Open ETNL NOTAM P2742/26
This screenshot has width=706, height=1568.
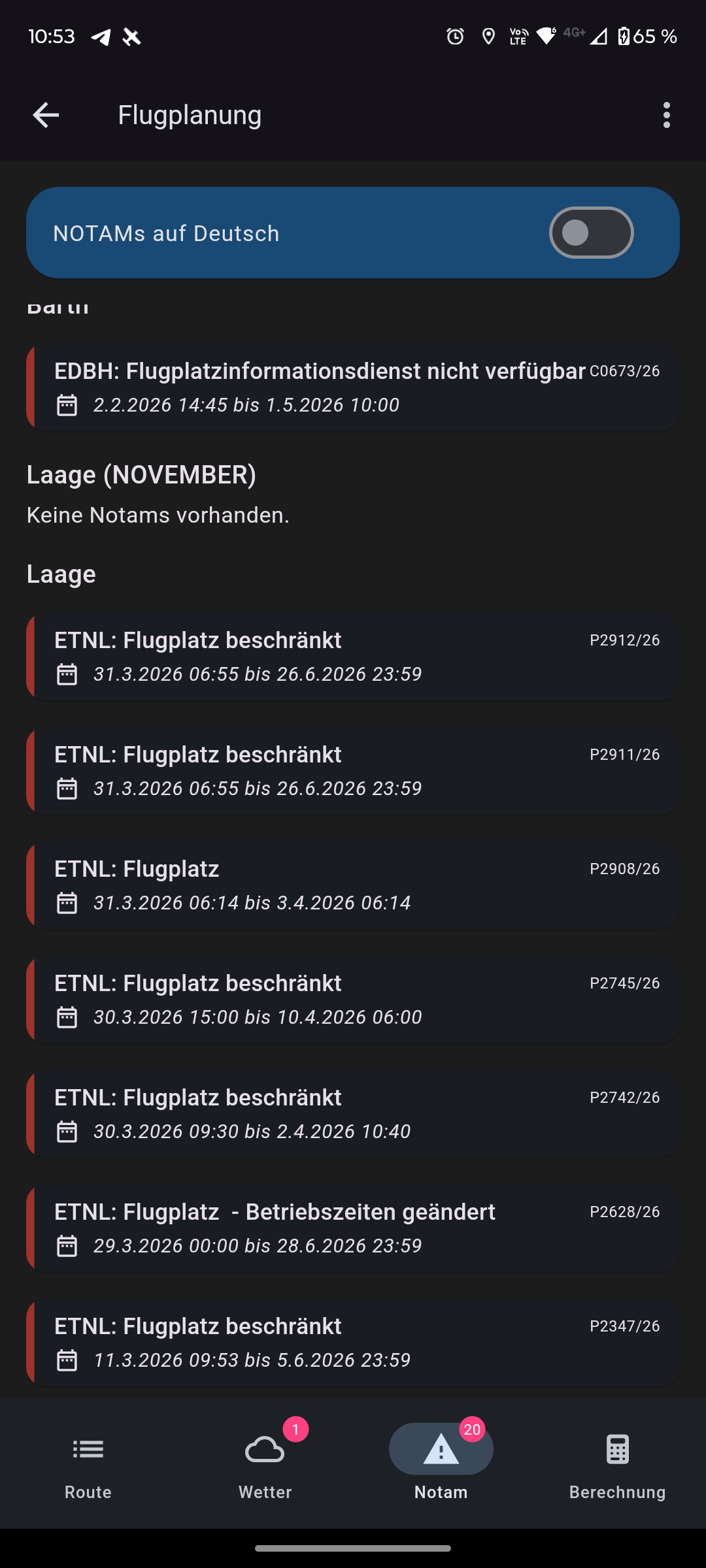tap(353, 1114)
